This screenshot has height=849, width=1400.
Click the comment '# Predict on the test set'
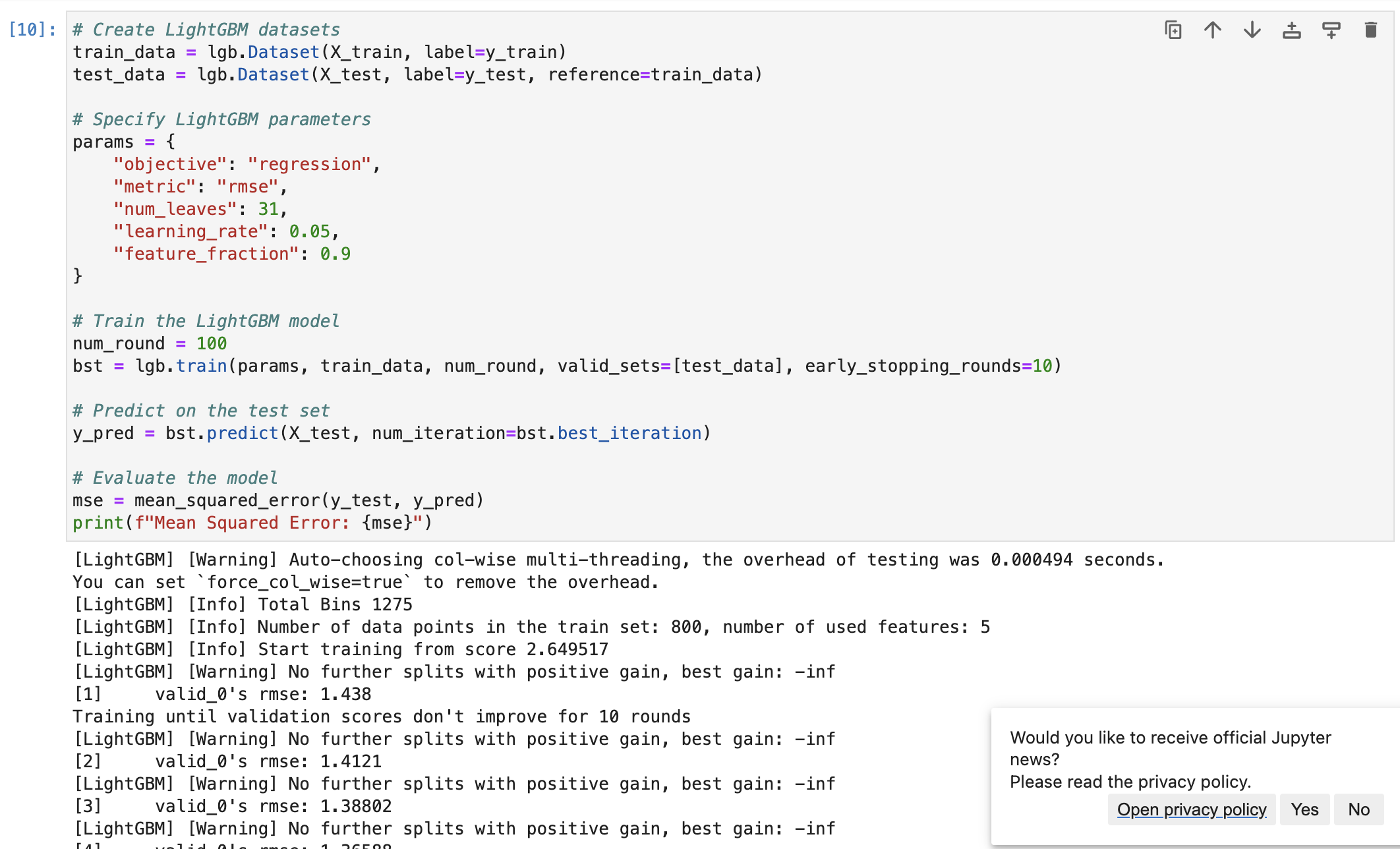click(201, 411)
